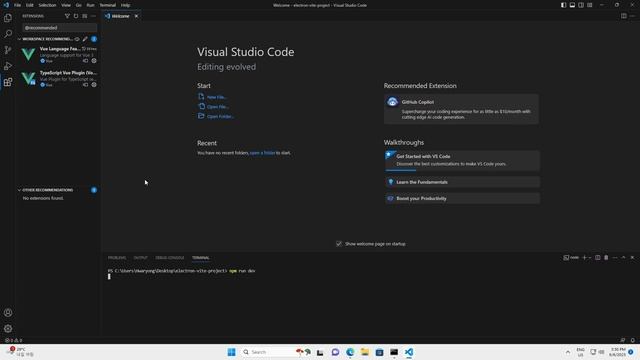Click the Vue Language Features extension logo
640x360 pixels.
coord(29,54)
